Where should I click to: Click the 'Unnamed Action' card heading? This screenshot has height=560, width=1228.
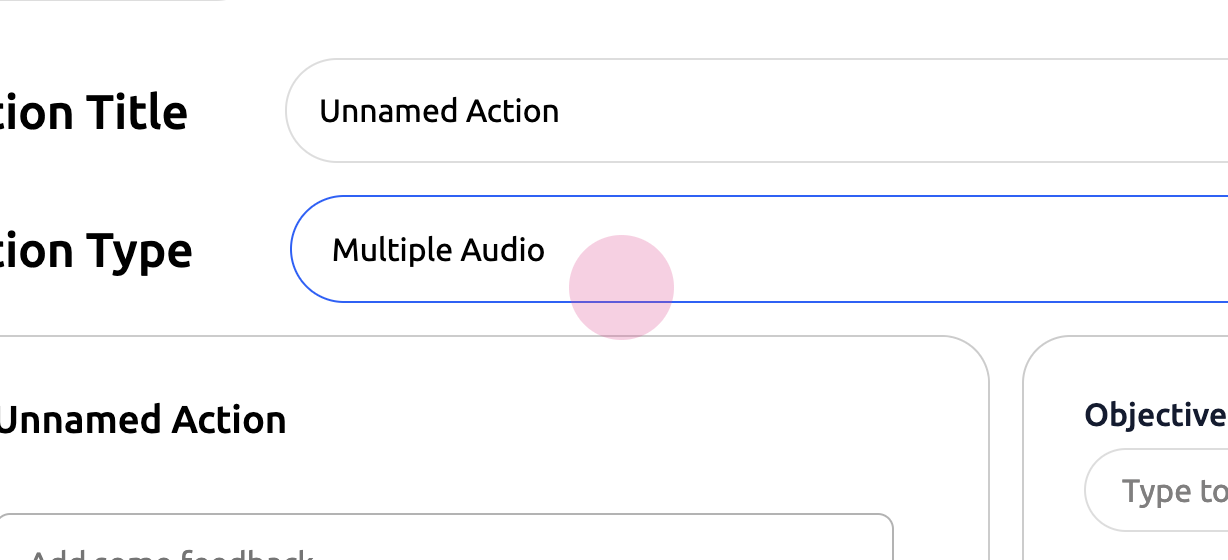tap(142, 420)
